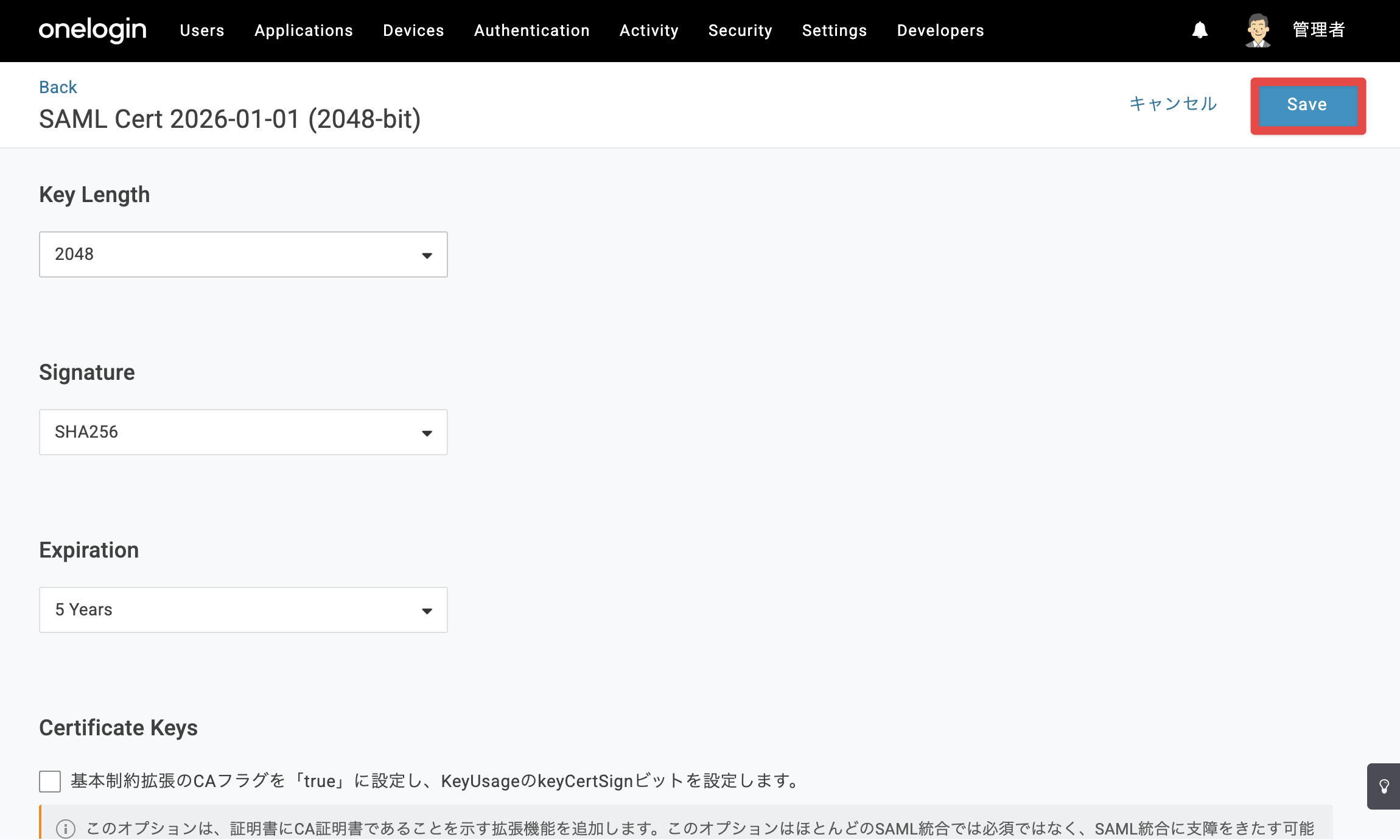1400x840 pixels.
Task: Click the admin avatar picture
Action: coord(1258,30)
